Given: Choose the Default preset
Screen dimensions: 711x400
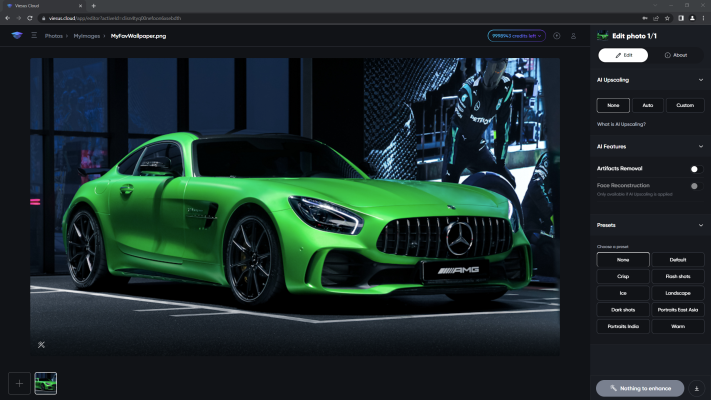Looking at the screenshot, I should click(678, 260).
